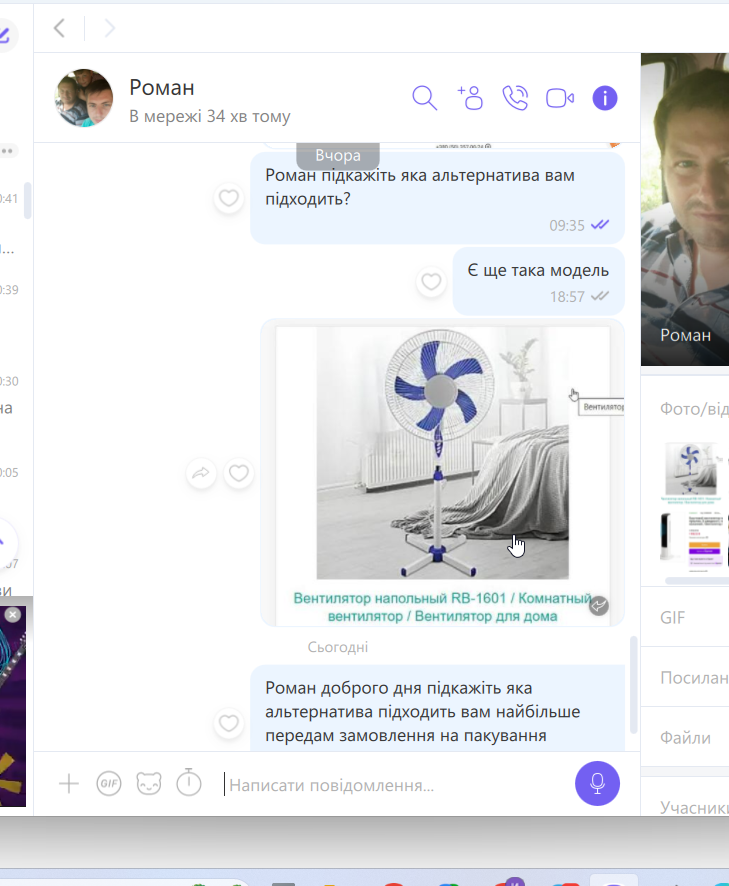Screen dimensions: 729x886
Task: Click the compose new message icon
Action: pyautogui.click(x=5, y=35)
